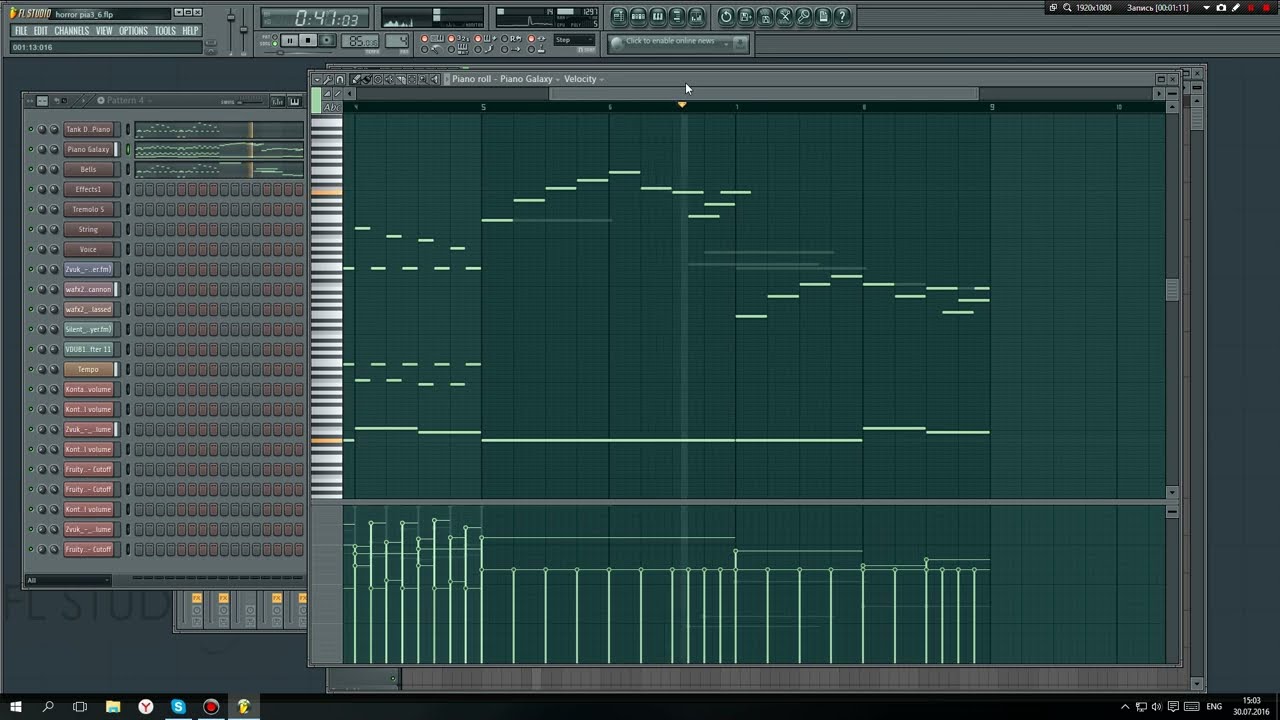Toggle the piano roll magnet snap icon
Viewport: 1280px width, 720px height.
339,79
